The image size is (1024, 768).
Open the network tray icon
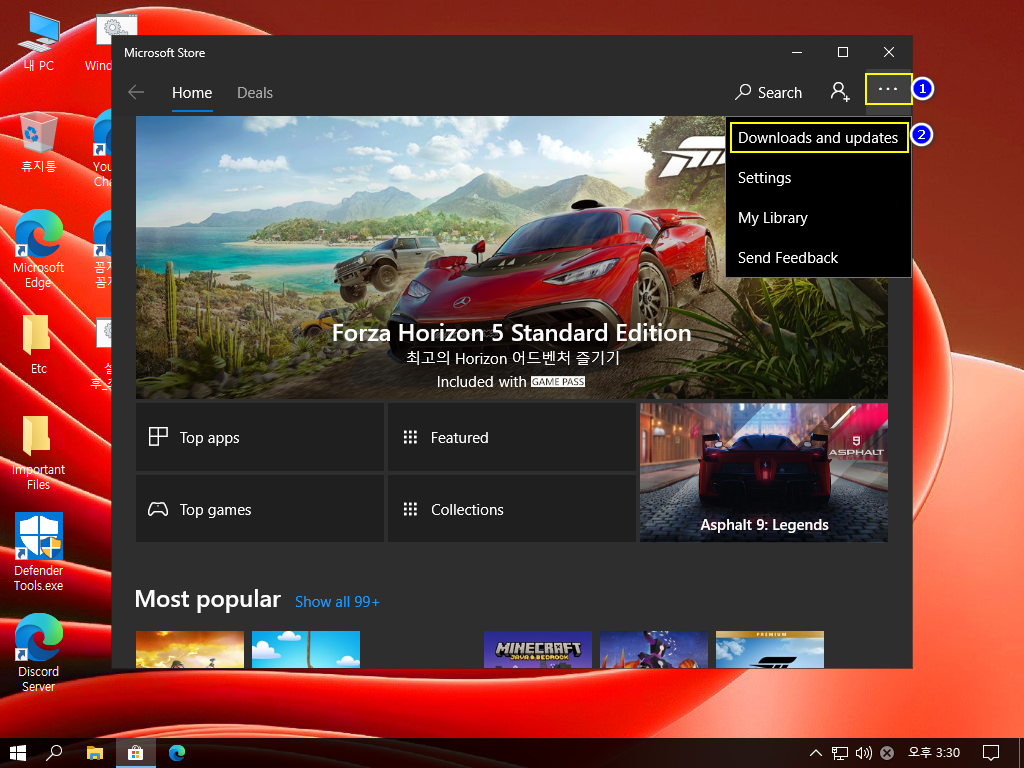tap(839, 753)
